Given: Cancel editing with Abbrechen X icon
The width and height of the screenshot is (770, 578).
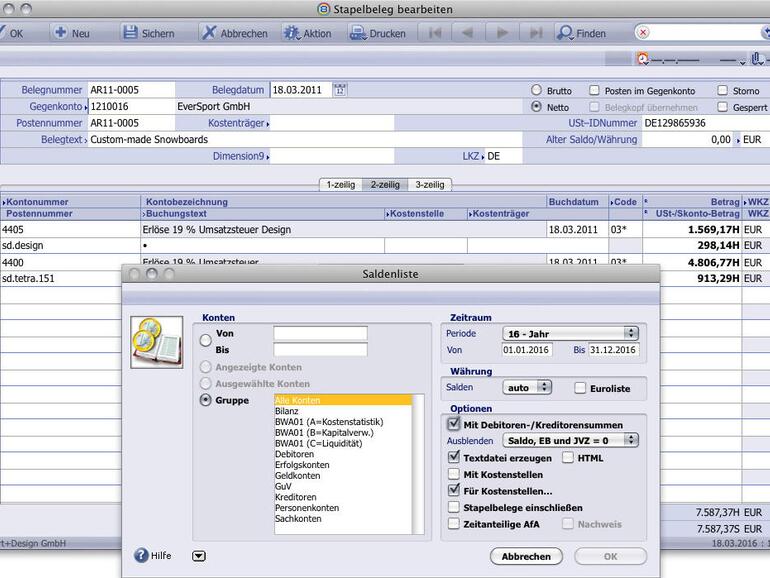Looking at the screenshot, I should 209,32.
